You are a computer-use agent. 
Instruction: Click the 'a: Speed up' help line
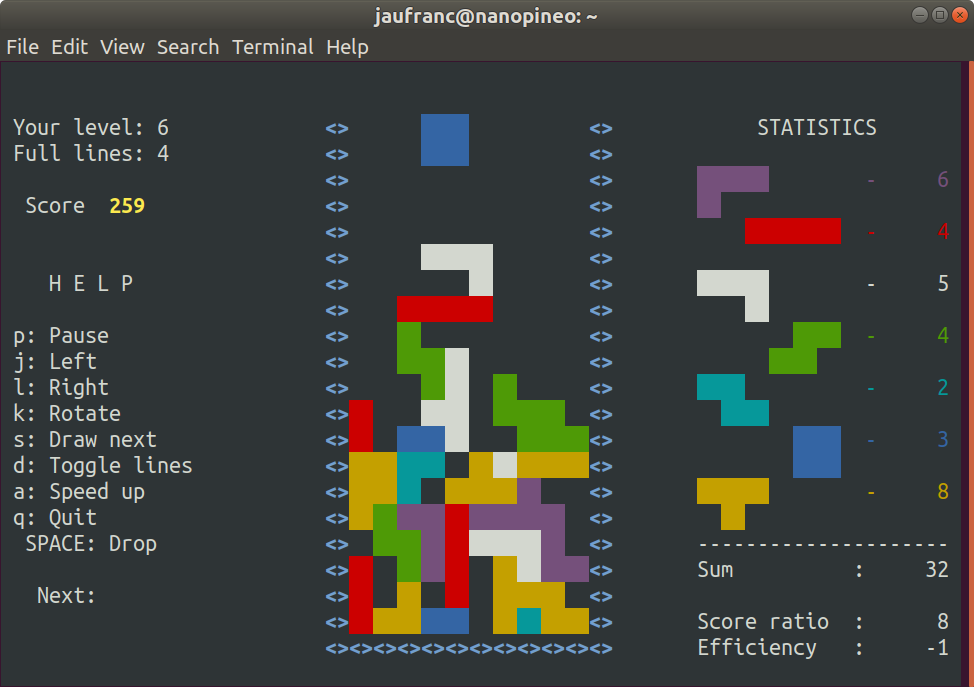79,492
